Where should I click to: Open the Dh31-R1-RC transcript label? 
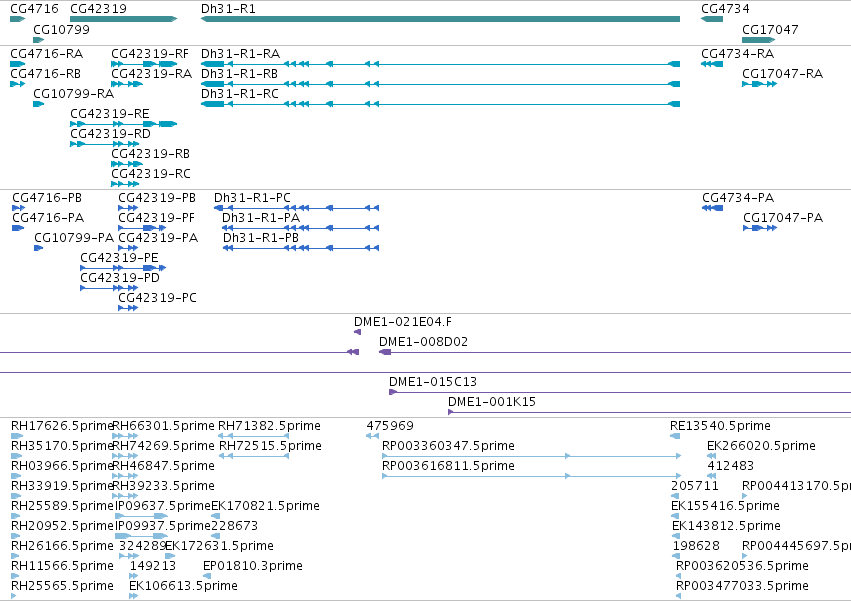pos(240,94)
